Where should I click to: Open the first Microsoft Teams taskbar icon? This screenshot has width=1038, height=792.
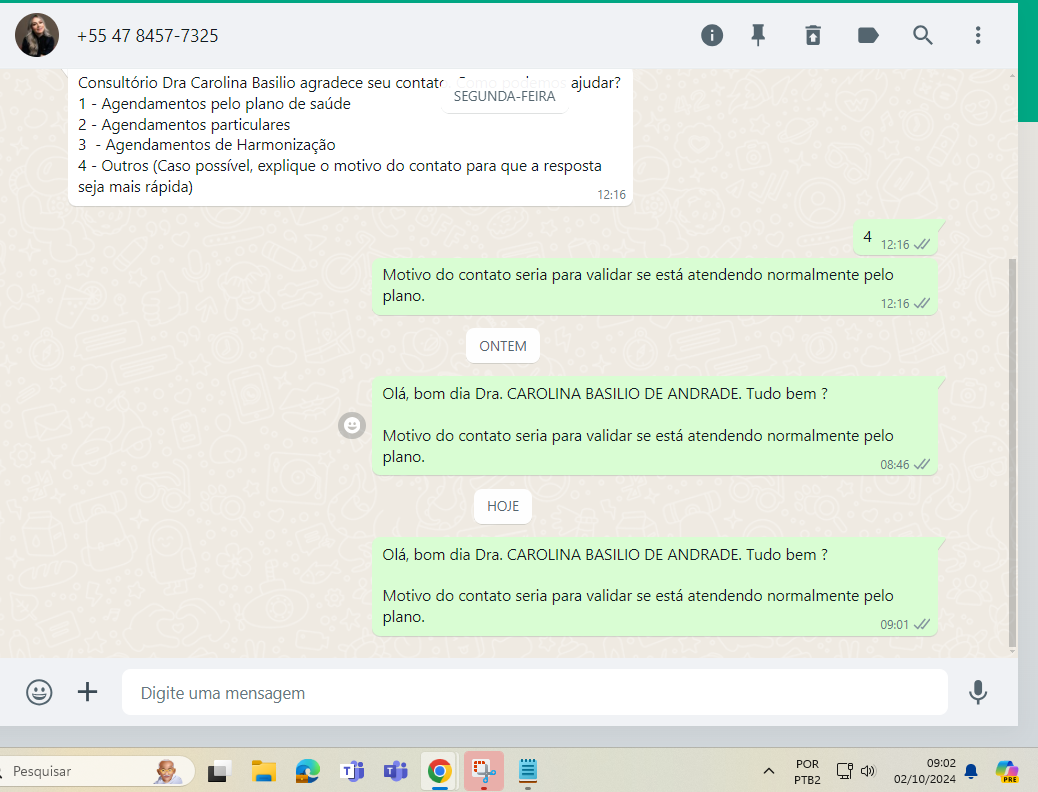(352, 771)
